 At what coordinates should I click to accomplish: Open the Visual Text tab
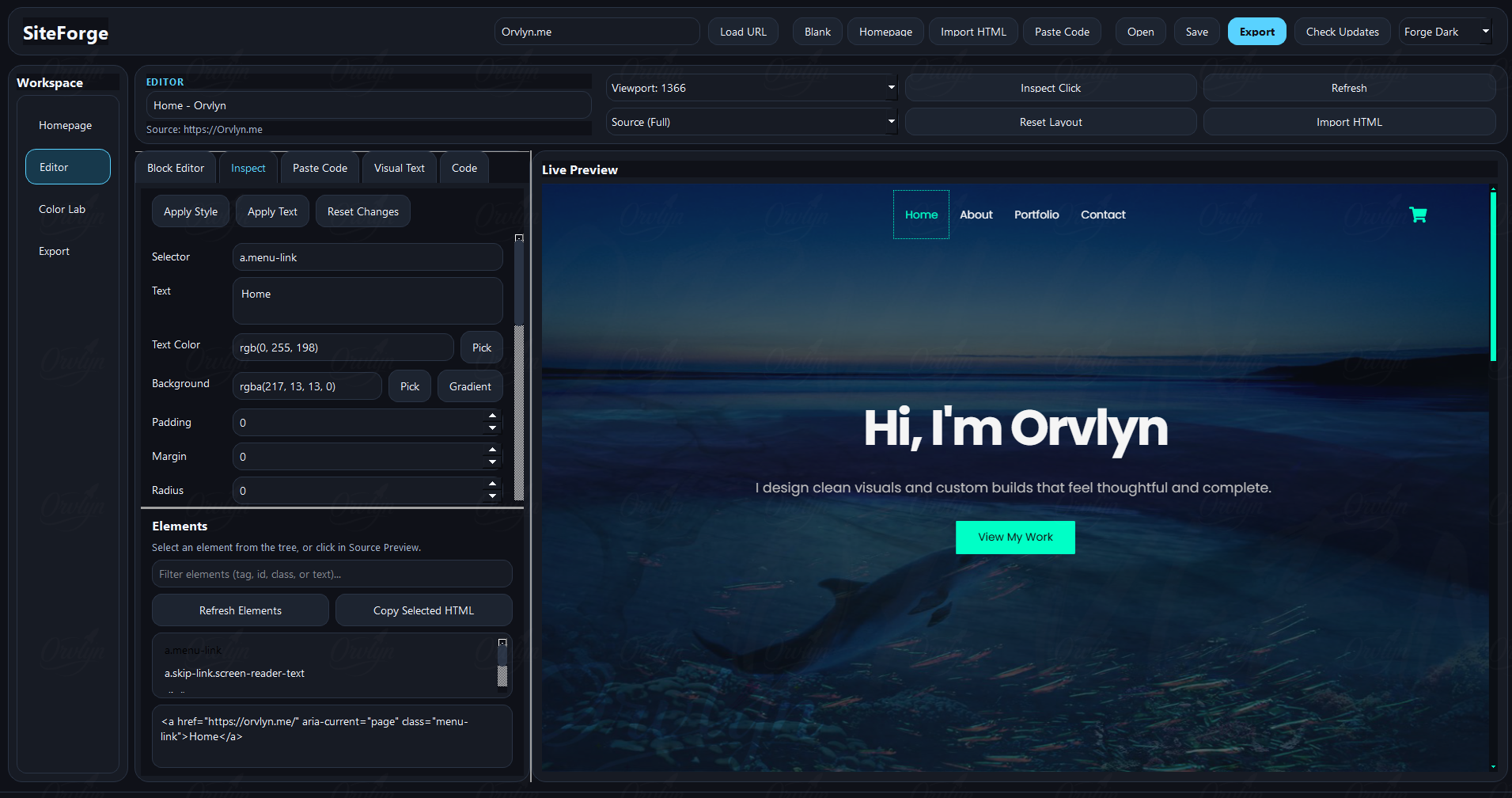click(399, 168)
